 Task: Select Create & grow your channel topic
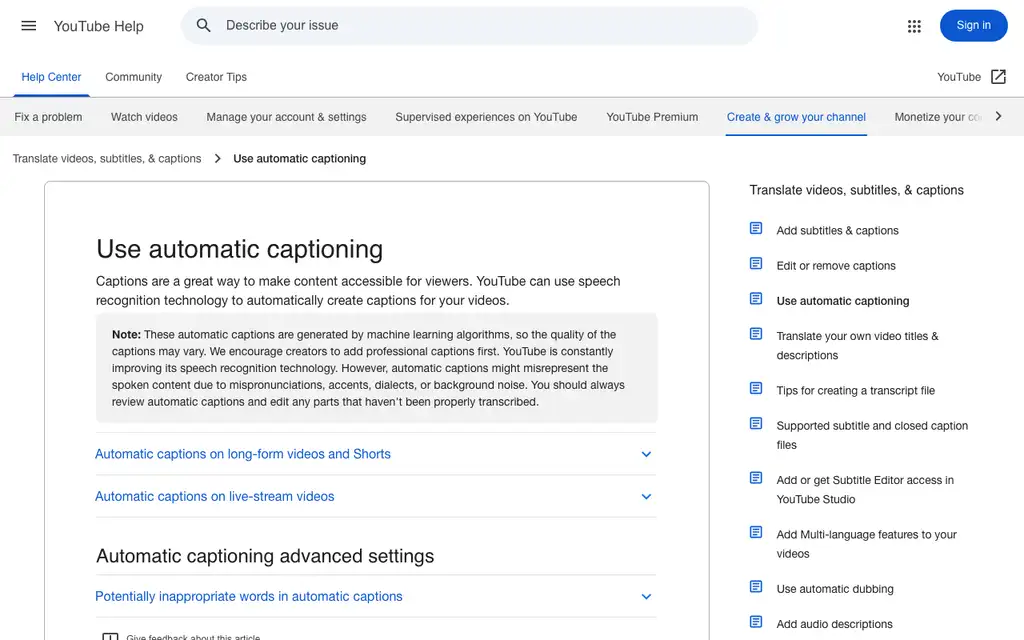(x=796, y=117)
